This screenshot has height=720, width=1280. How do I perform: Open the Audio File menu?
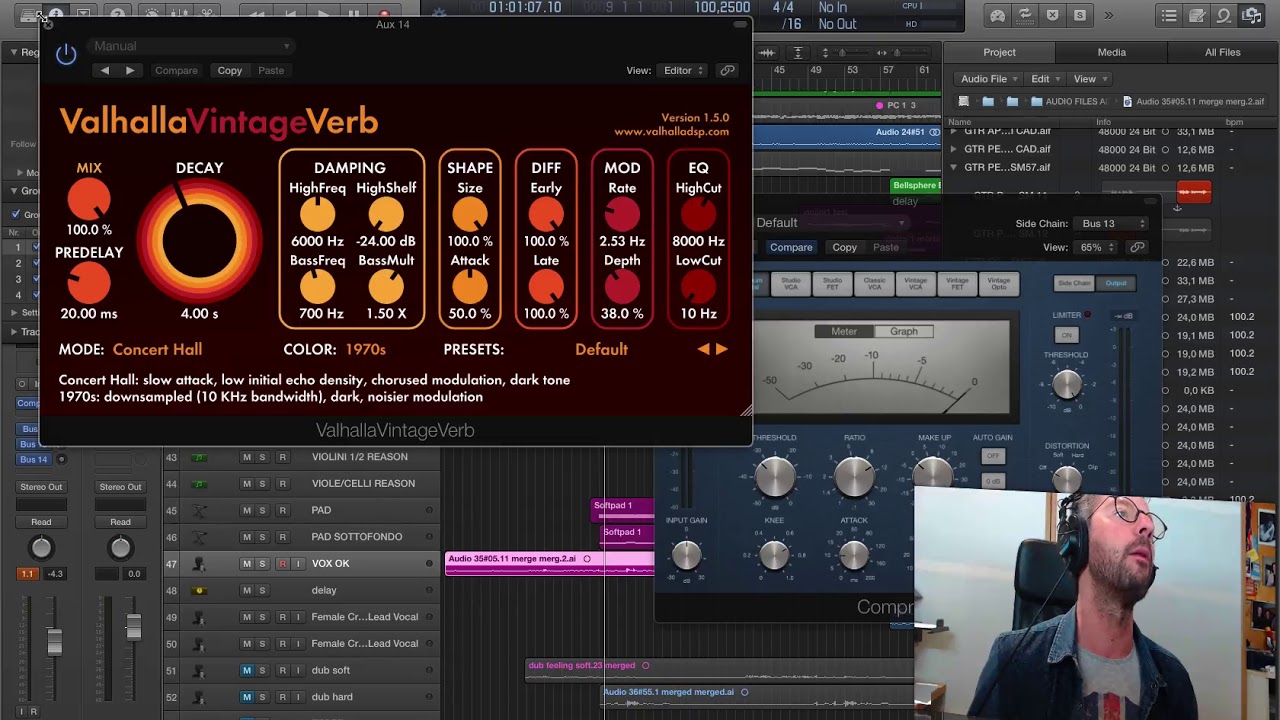coord(989,79)
